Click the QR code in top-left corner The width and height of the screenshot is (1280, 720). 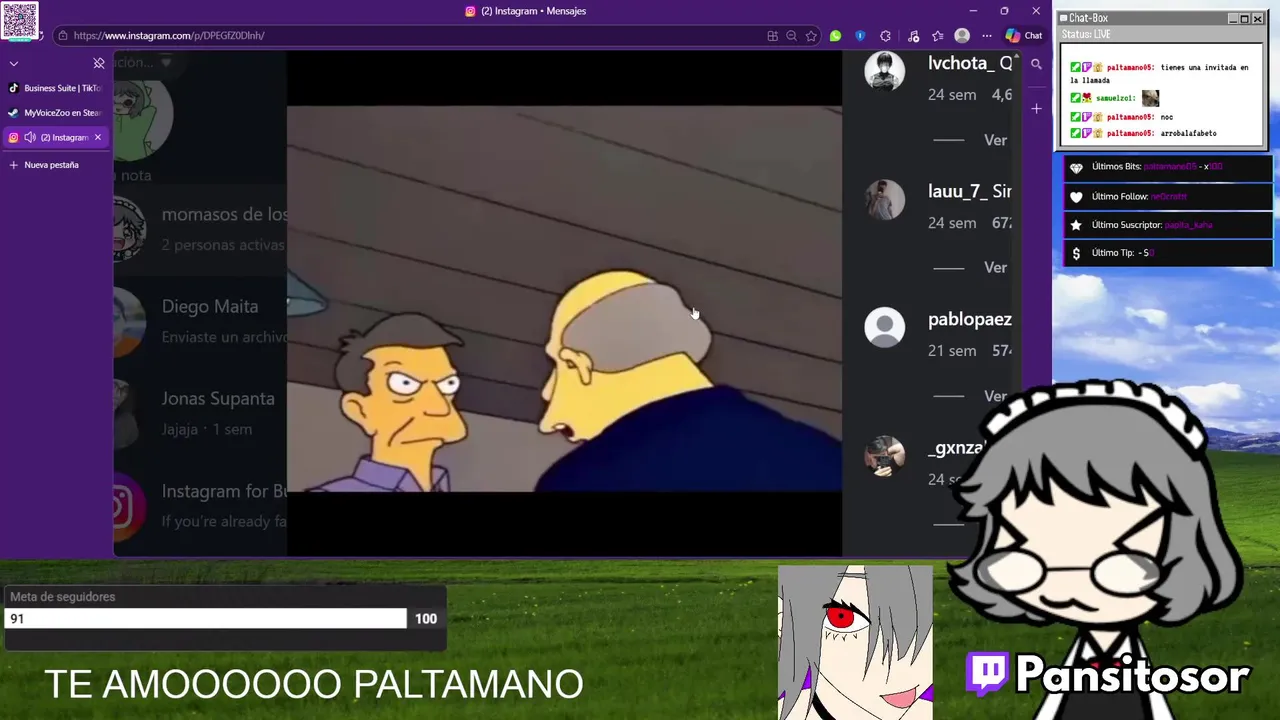pyautogui.click(x=20, y=20)
